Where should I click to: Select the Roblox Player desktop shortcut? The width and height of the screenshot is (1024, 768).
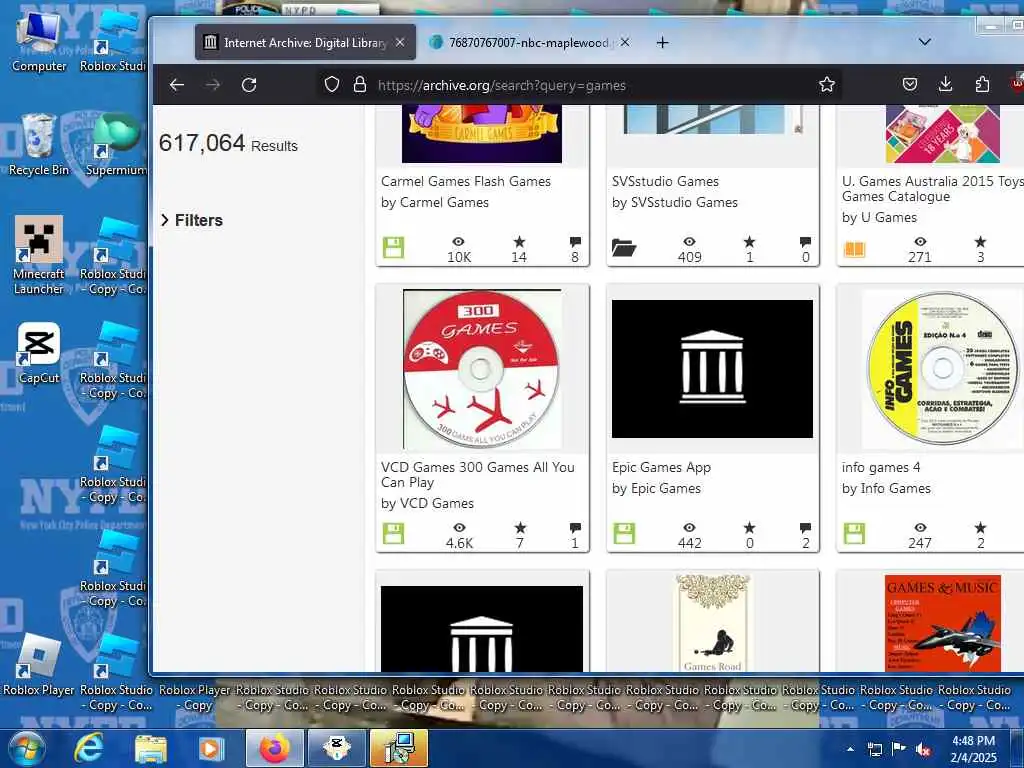pos(39,665)
